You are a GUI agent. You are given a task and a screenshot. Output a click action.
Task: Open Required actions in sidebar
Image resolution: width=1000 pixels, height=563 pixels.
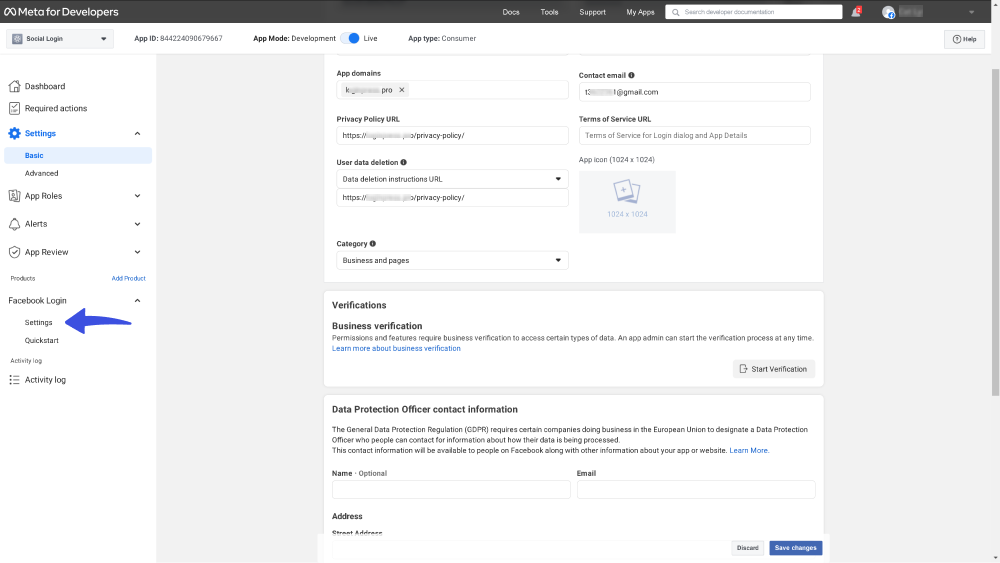(55, 108)
